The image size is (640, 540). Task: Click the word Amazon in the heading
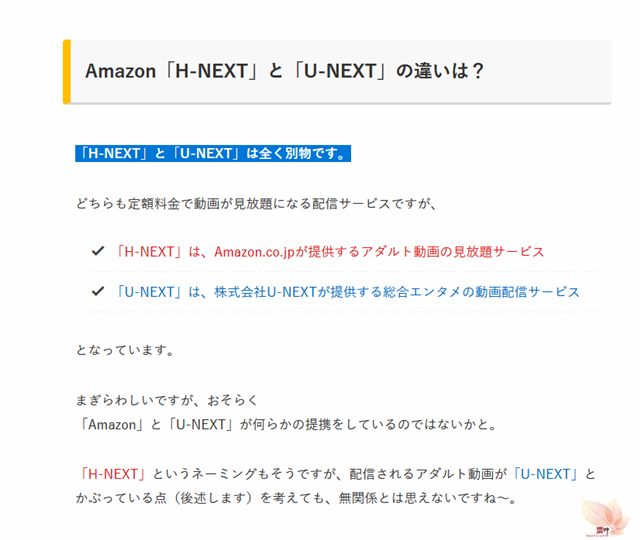120,71
